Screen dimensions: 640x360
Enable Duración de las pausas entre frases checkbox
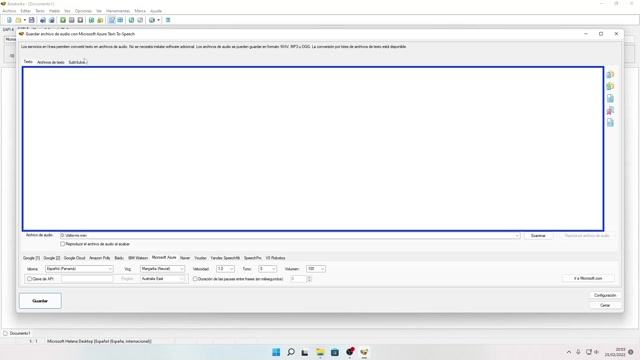pos(195,279)
